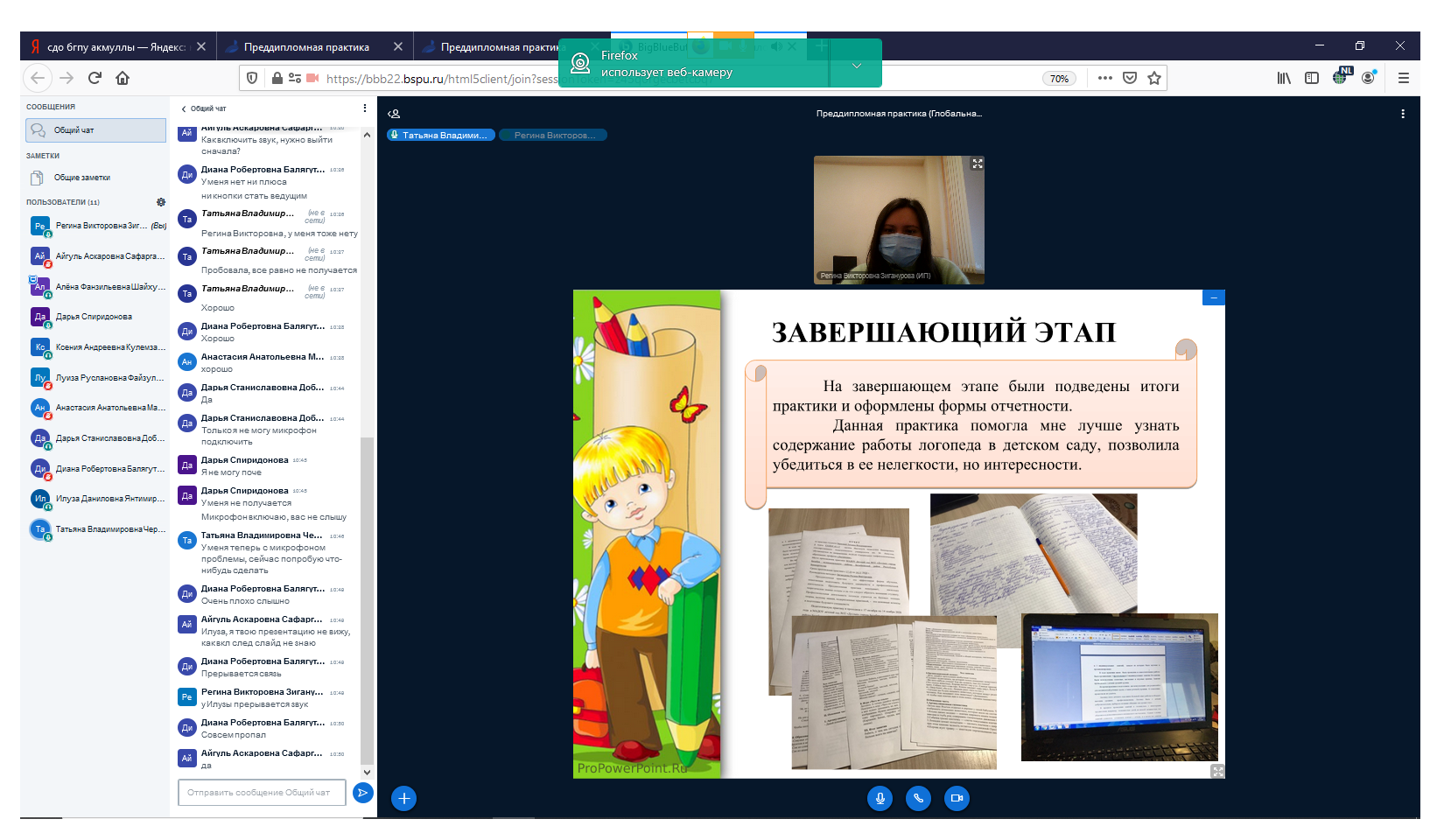Open the blue plus Actions menu
The height and width of the screenshot is (840, 1444).
pos(403,798)
